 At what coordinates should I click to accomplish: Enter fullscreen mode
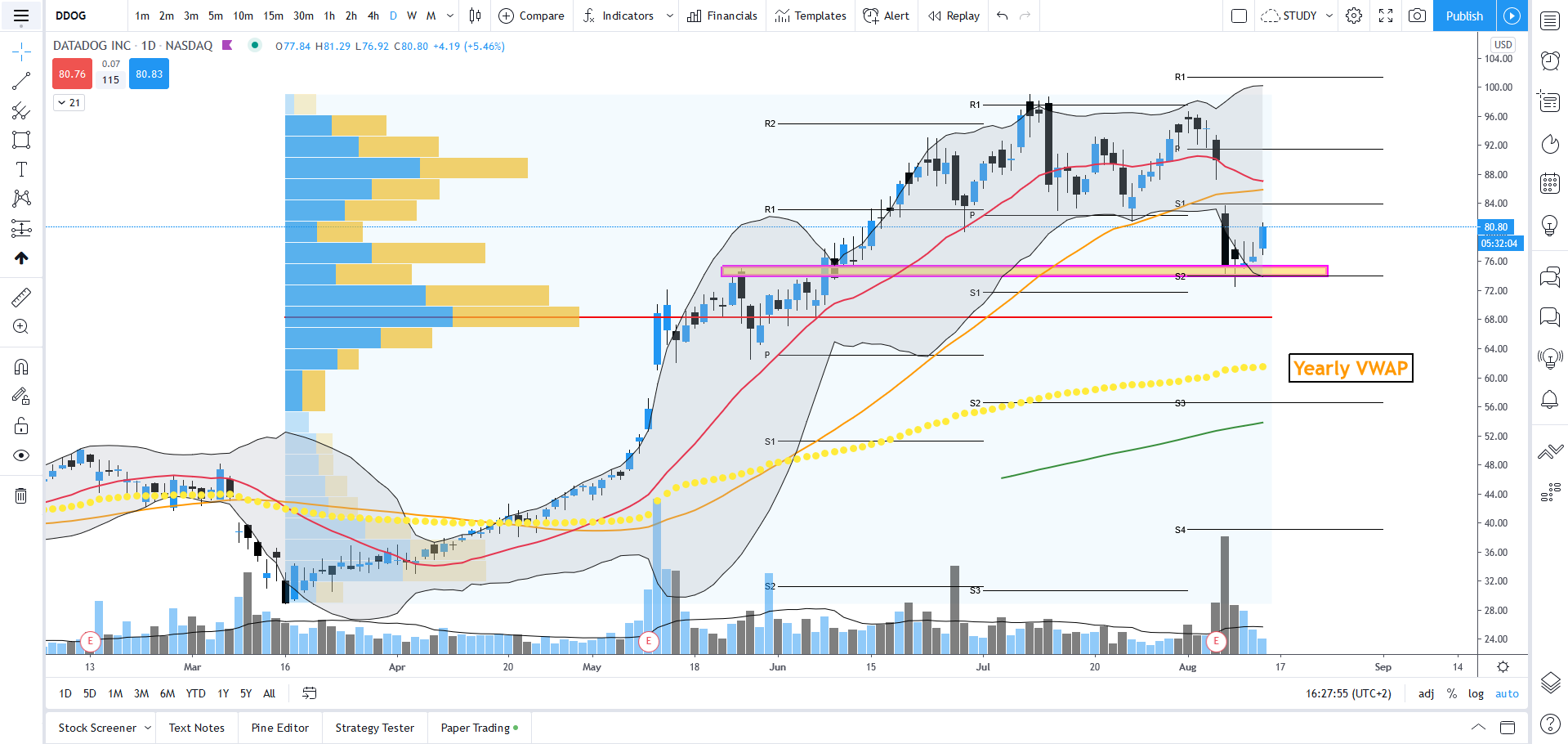click(x=1386, y=16)
